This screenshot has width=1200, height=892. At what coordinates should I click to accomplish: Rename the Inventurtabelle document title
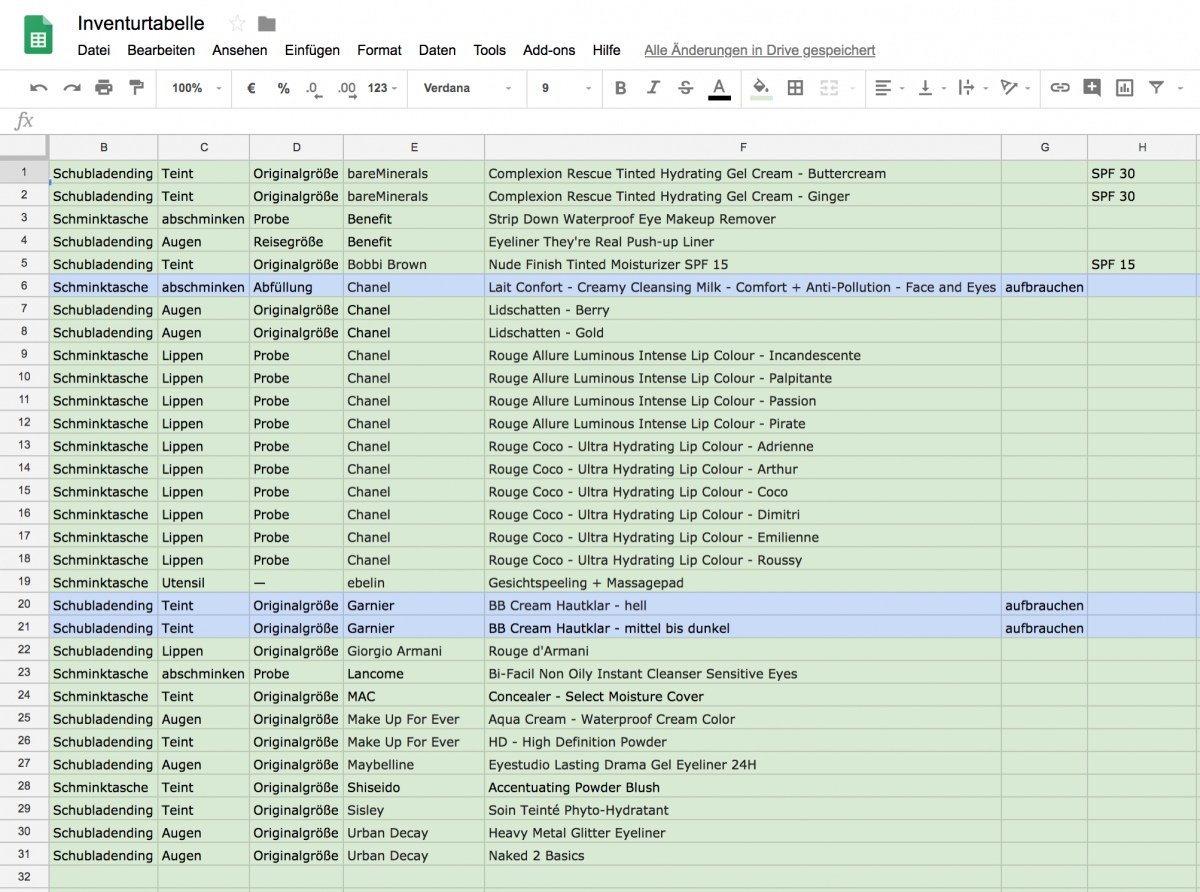(141, 24)
